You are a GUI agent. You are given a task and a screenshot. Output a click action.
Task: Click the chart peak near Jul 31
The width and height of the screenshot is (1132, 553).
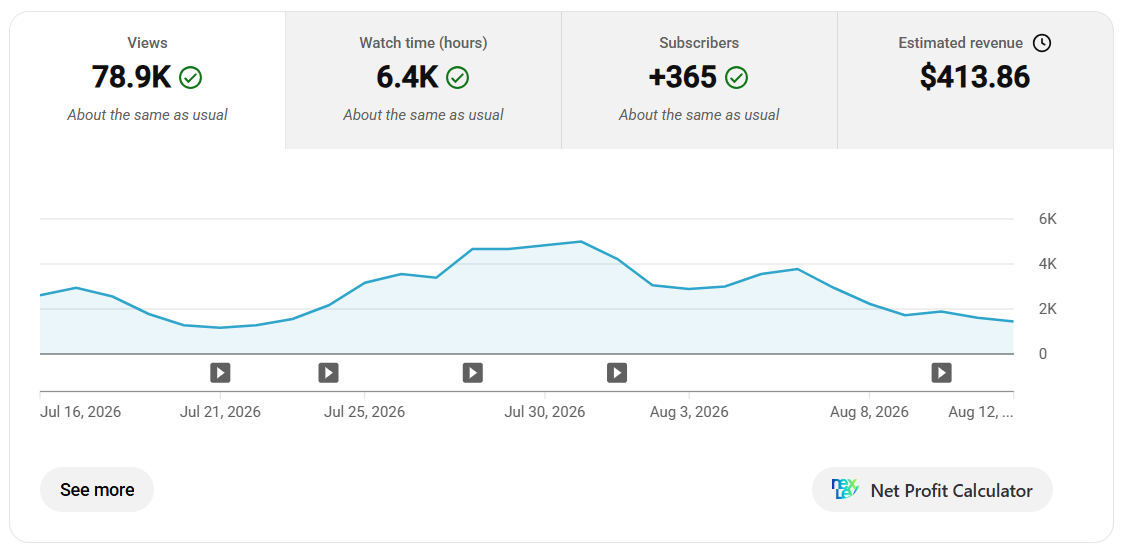[x=581, y=241]
